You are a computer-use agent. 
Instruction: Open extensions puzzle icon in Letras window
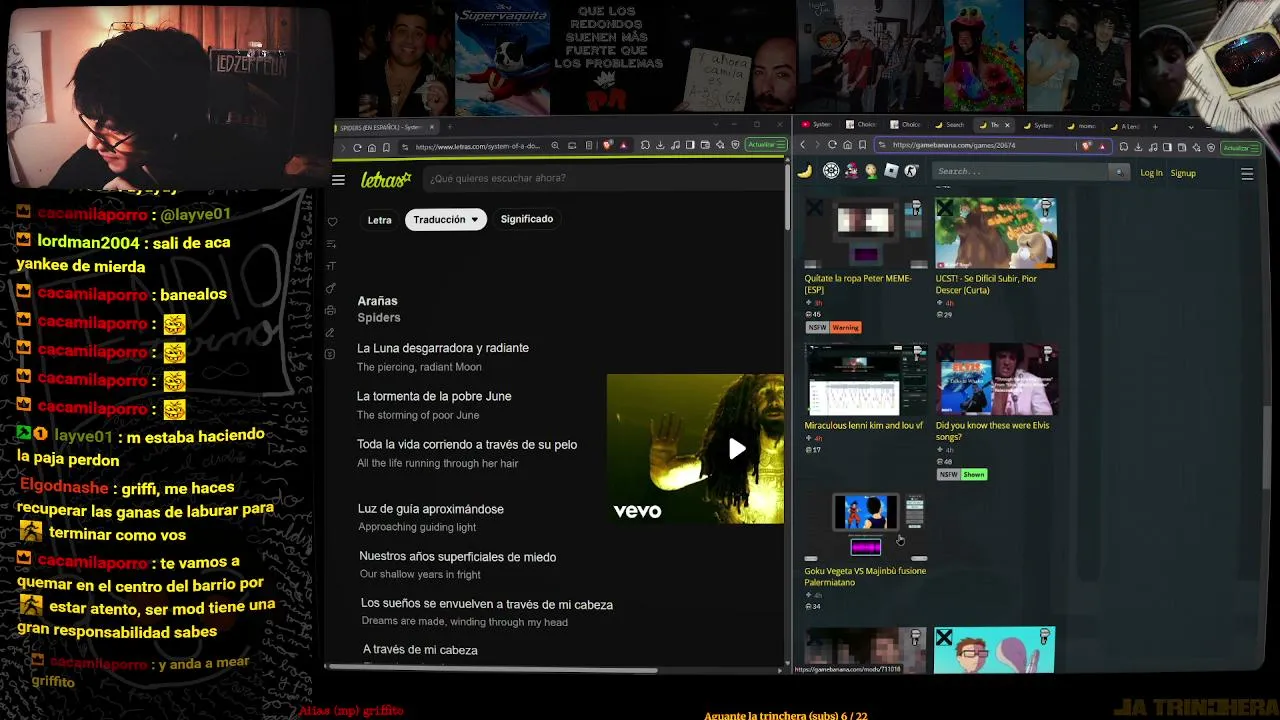click(x=645, y=146)
